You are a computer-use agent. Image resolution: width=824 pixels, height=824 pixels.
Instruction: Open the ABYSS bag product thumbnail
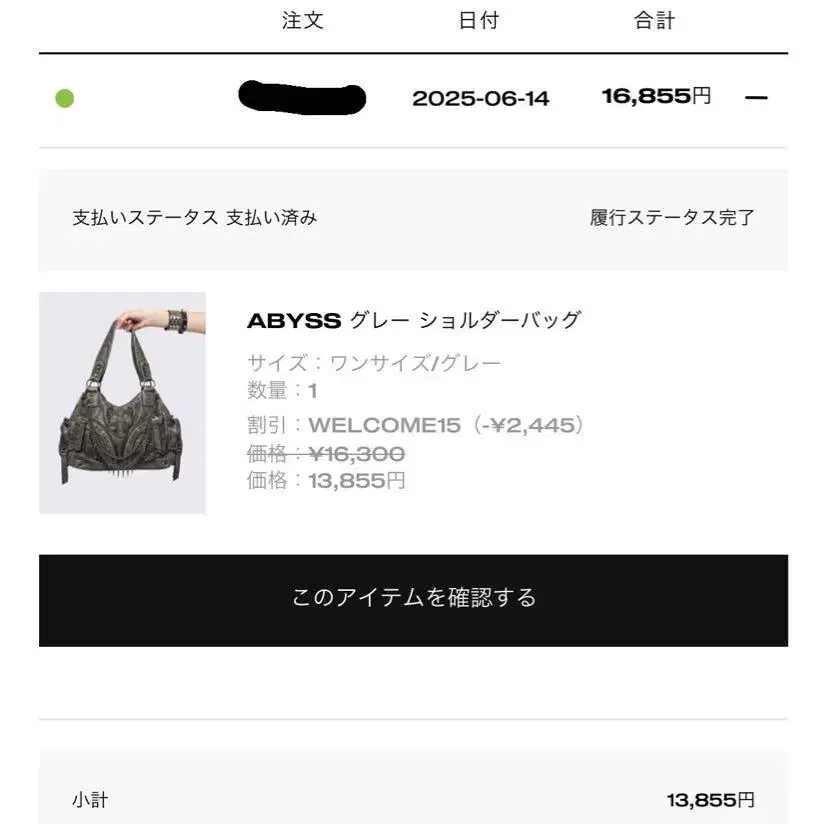tap(122, 403)
